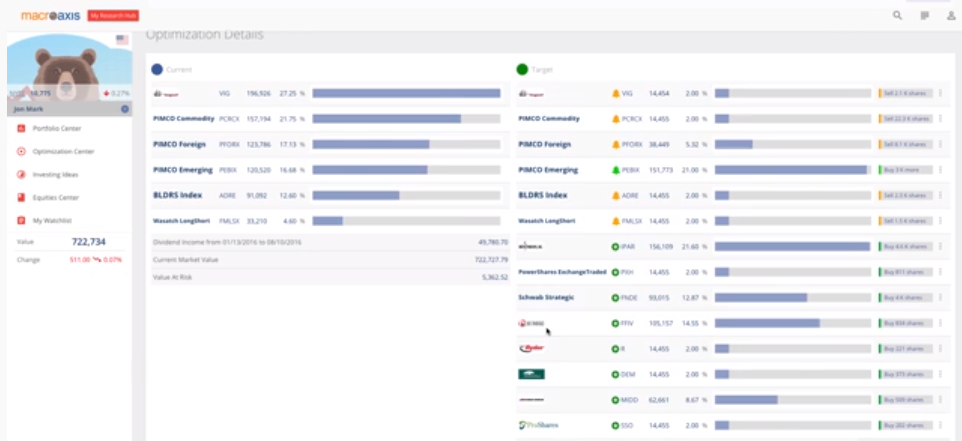Click the current VIG 27.25% allocation bar
This screenshot has width=962, height=441.
tap(406, 93)
